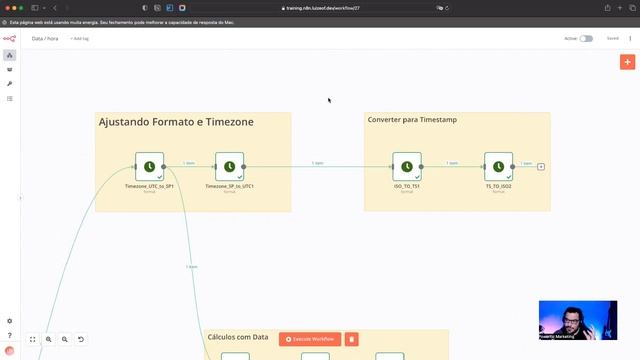Image resolution: width=640 pixels, height=360 pixels.
Task: Open Safari sidebar dropdown arrow
Action: [44, 8]
